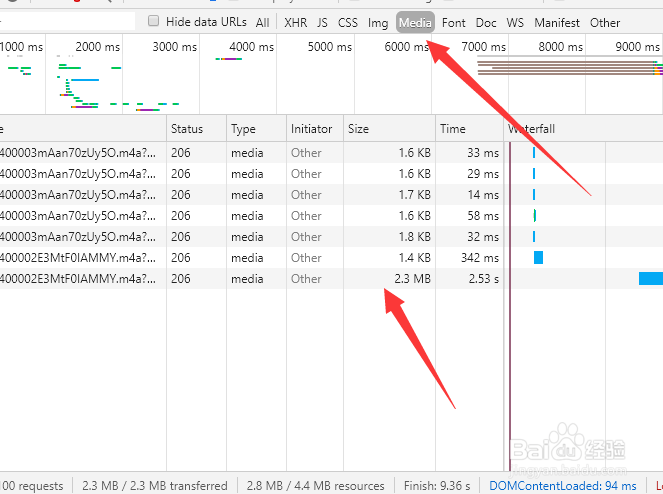The image size is (663, 494).
Task: Click the 9000 ms mark in the overview timeline
Action: (x=638, y=47)
